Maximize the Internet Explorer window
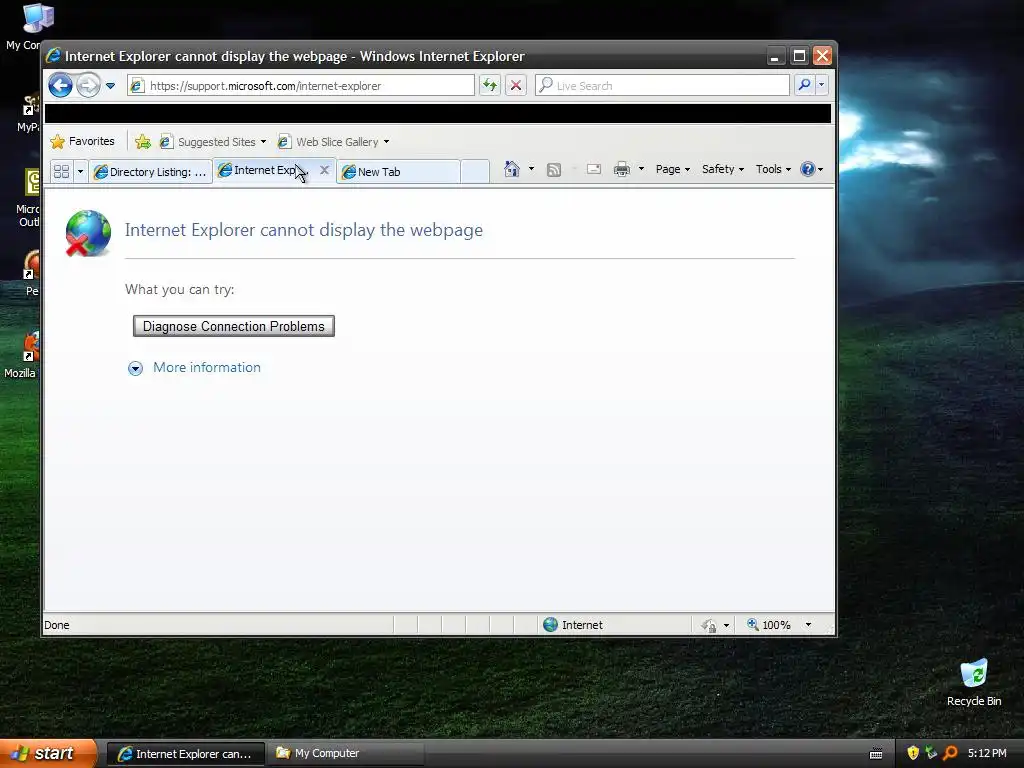Screen dimensions: 1024x768 point(799,56)
